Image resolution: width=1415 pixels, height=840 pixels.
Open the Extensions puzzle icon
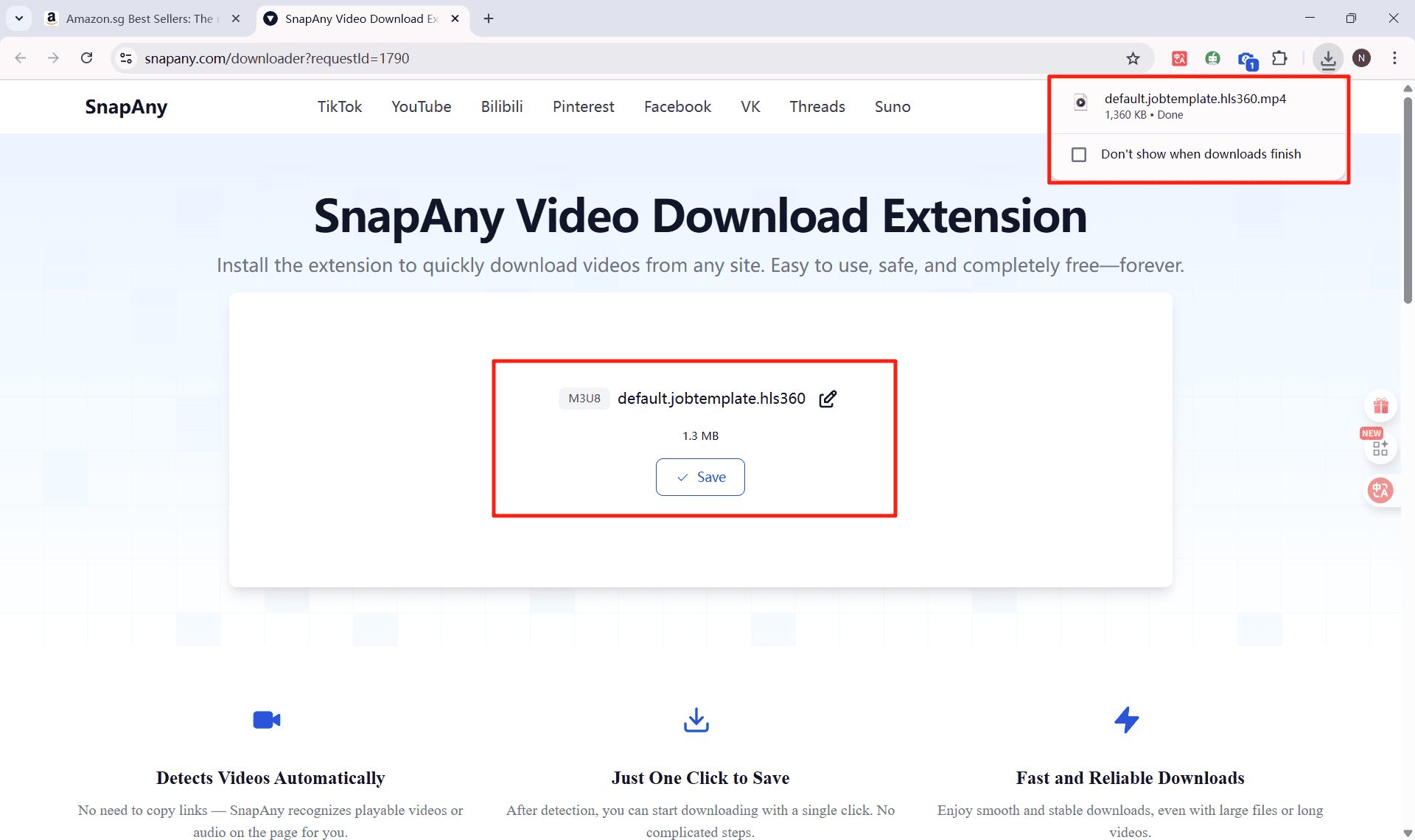(1280, 58)
